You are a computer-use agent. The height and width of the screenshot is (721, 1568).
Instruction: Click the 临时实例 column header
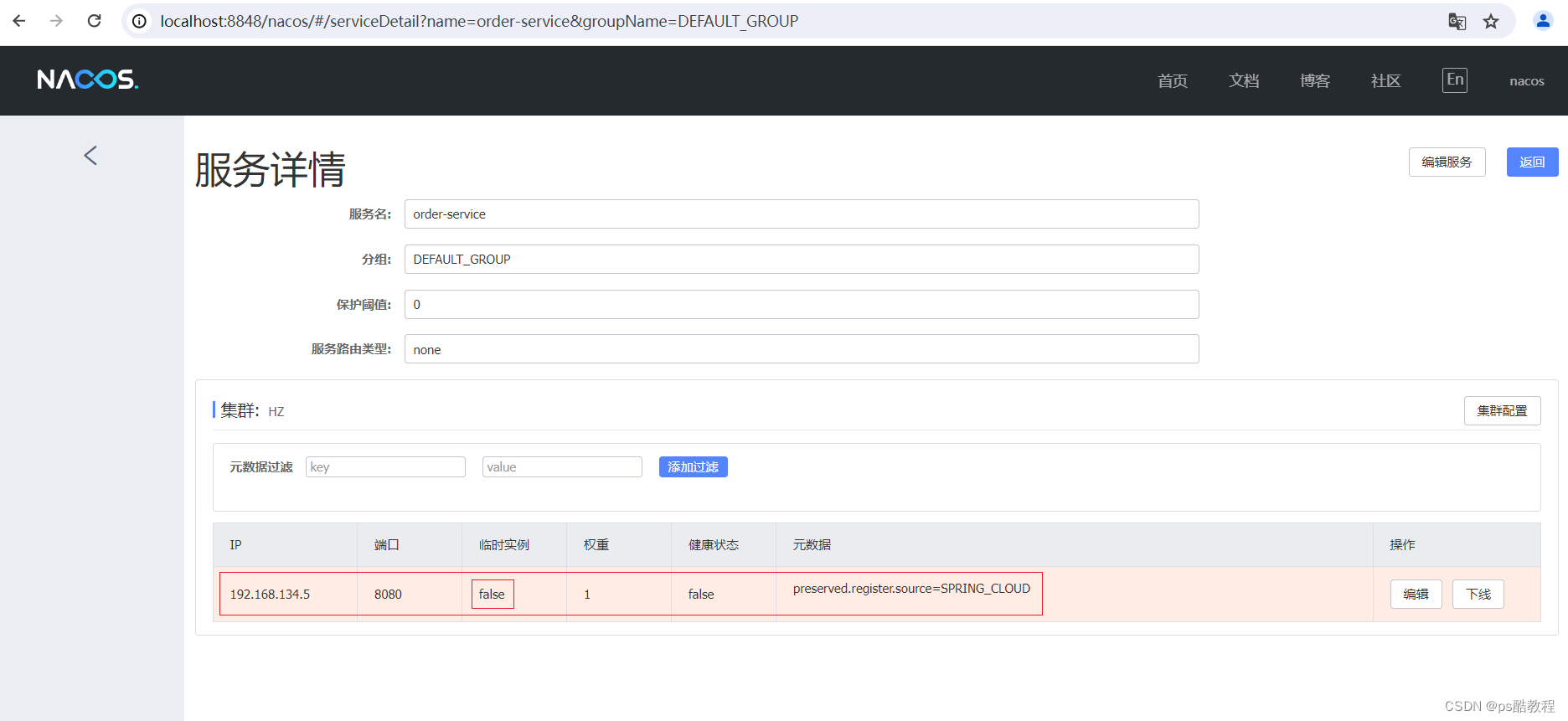[503, 545]
